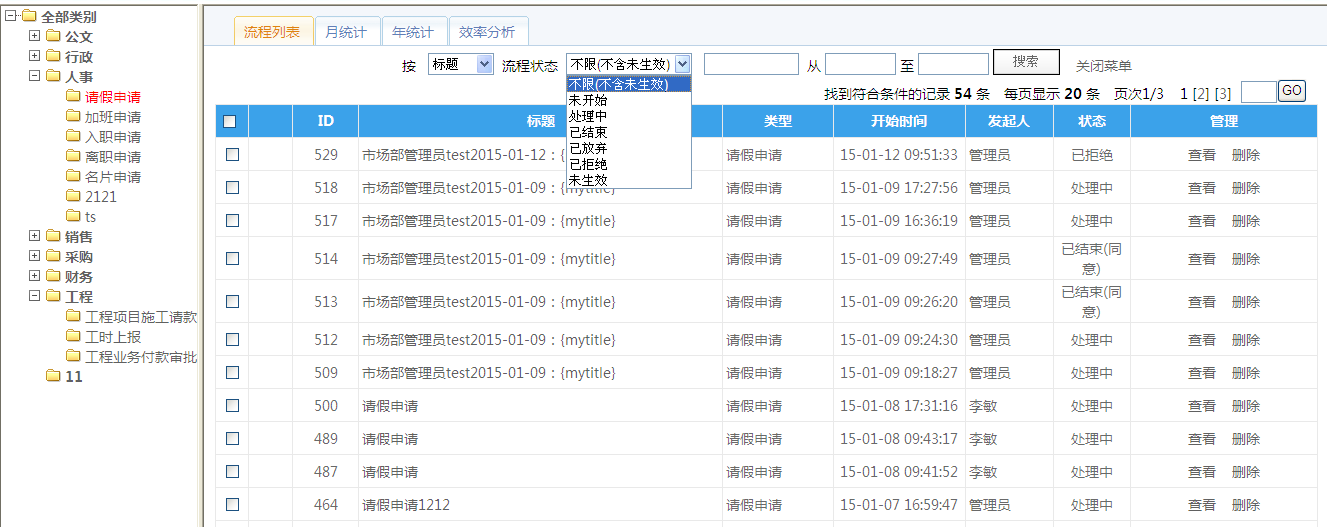Screen dimensions: 1327x527
Task: Collapse the 工程 tree node
Action: 34,296
